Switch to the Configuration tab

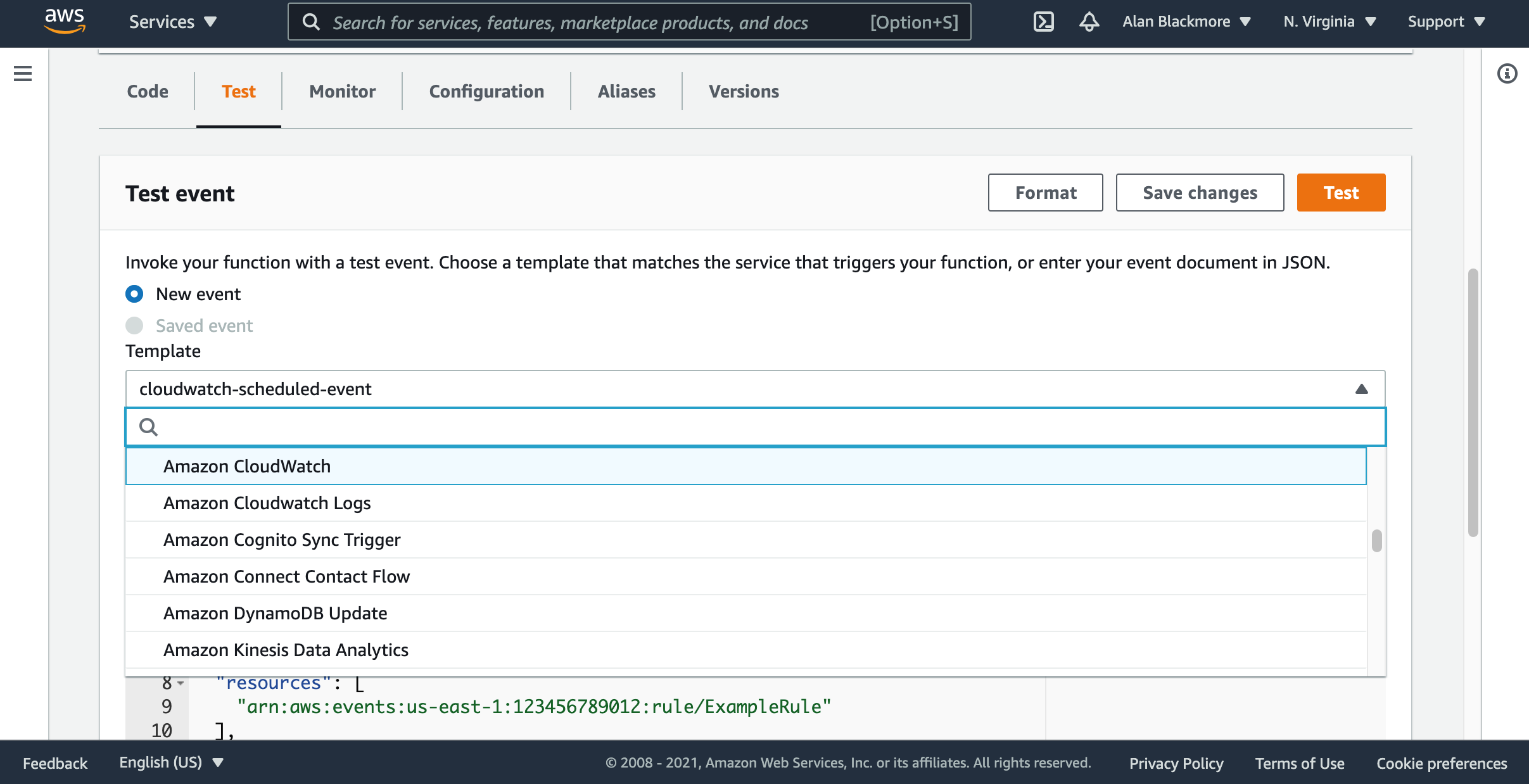486,92
